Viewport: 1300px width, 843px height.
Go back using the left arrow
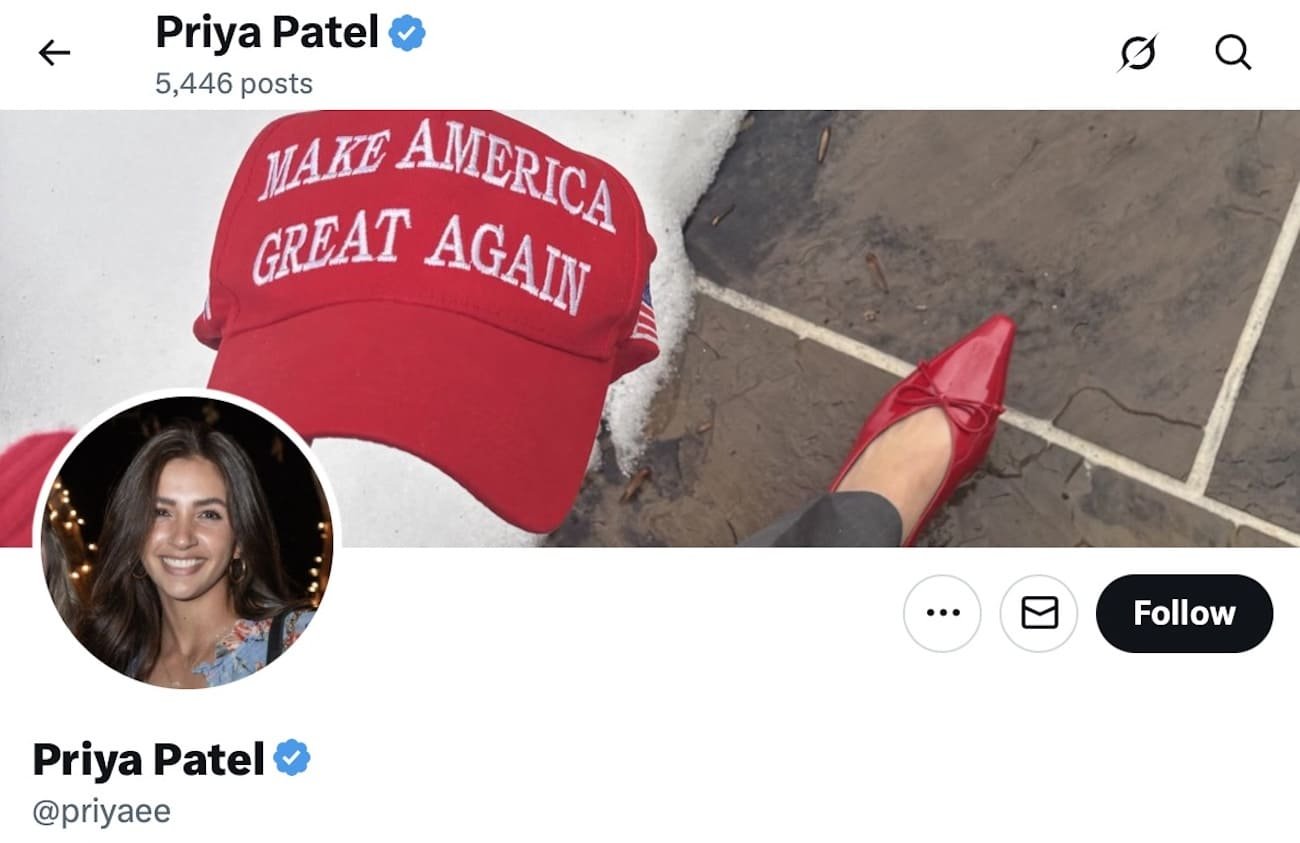(x=54, y=53)
